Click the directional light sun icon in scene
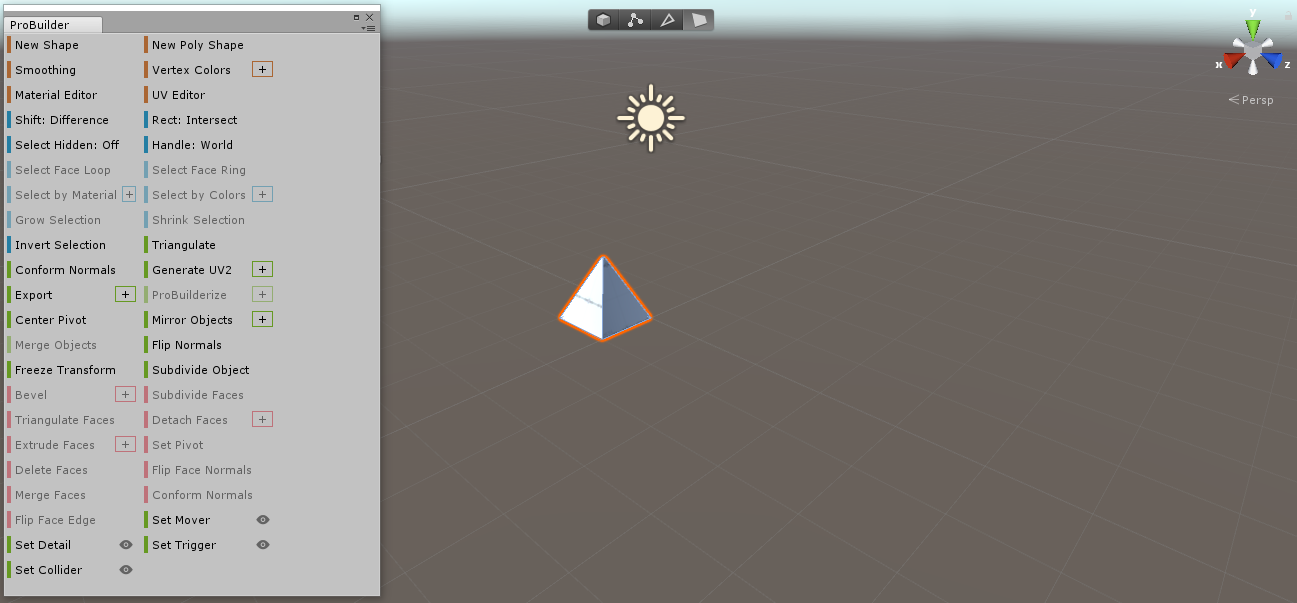This screenshot has width=1297, height=603. (x=650, y=118)
